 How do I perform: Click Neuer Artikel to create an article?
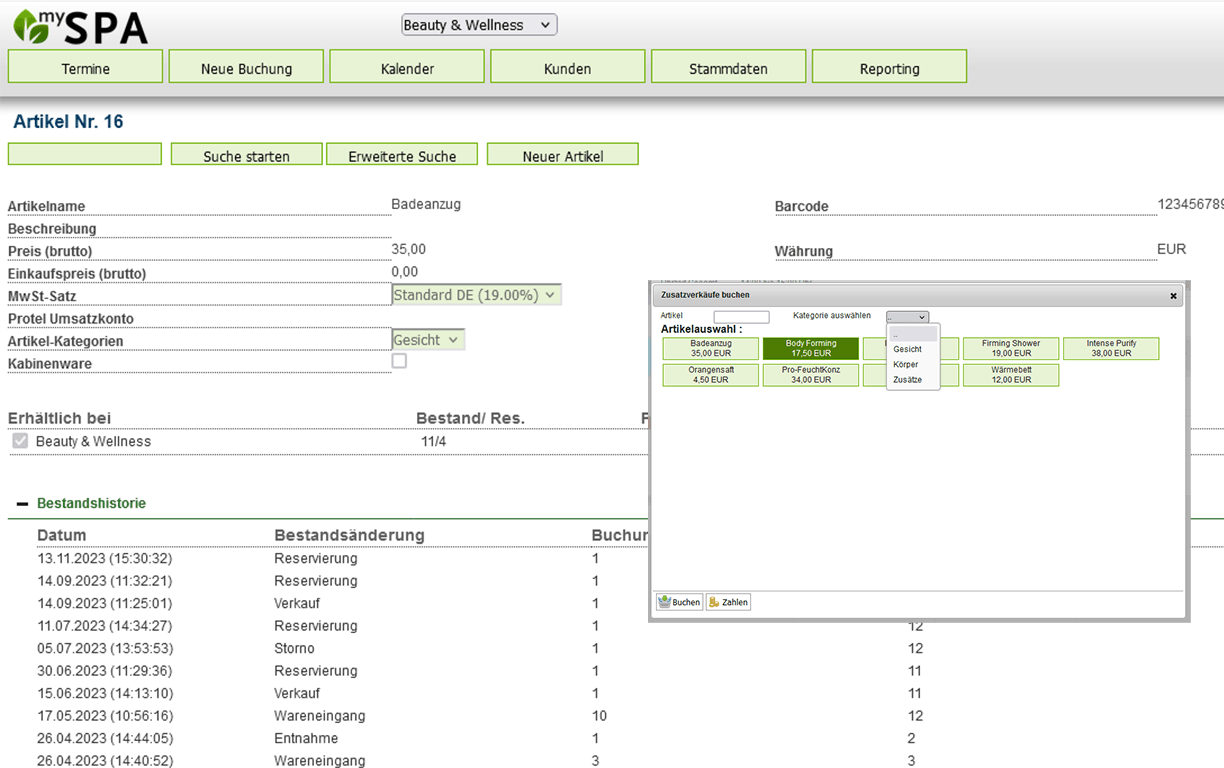point(562,154)
